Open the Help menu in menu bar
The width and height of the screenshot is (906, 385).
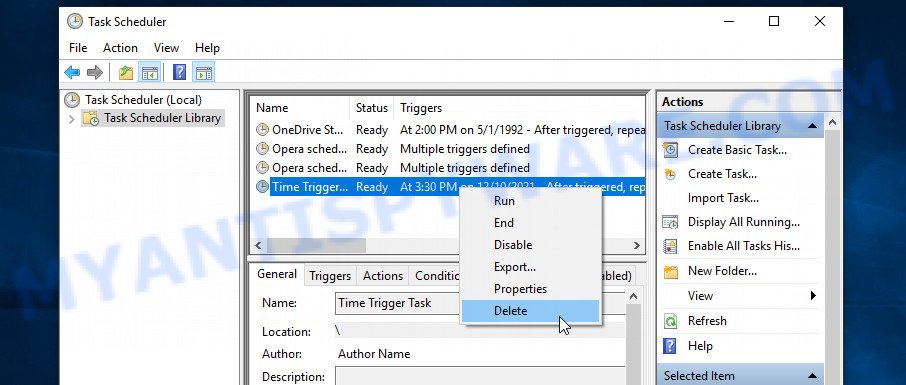coord(207,47)
